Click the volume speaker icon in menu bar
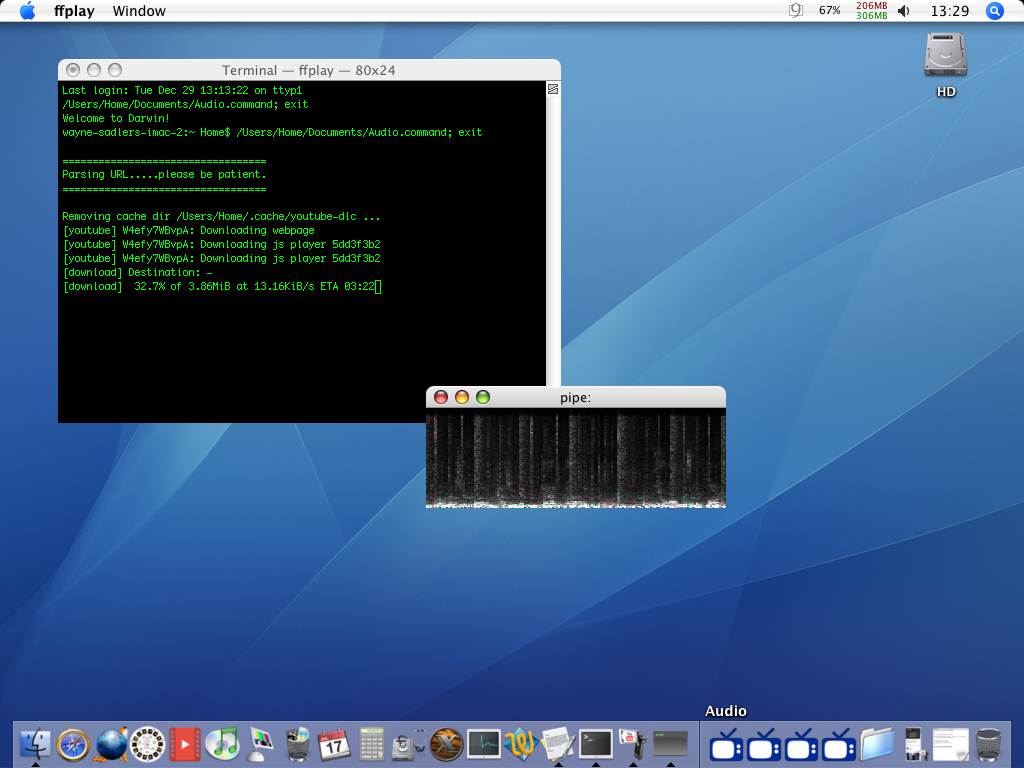Viewport: 1024px width, 768px height. (x=904, y=10)
